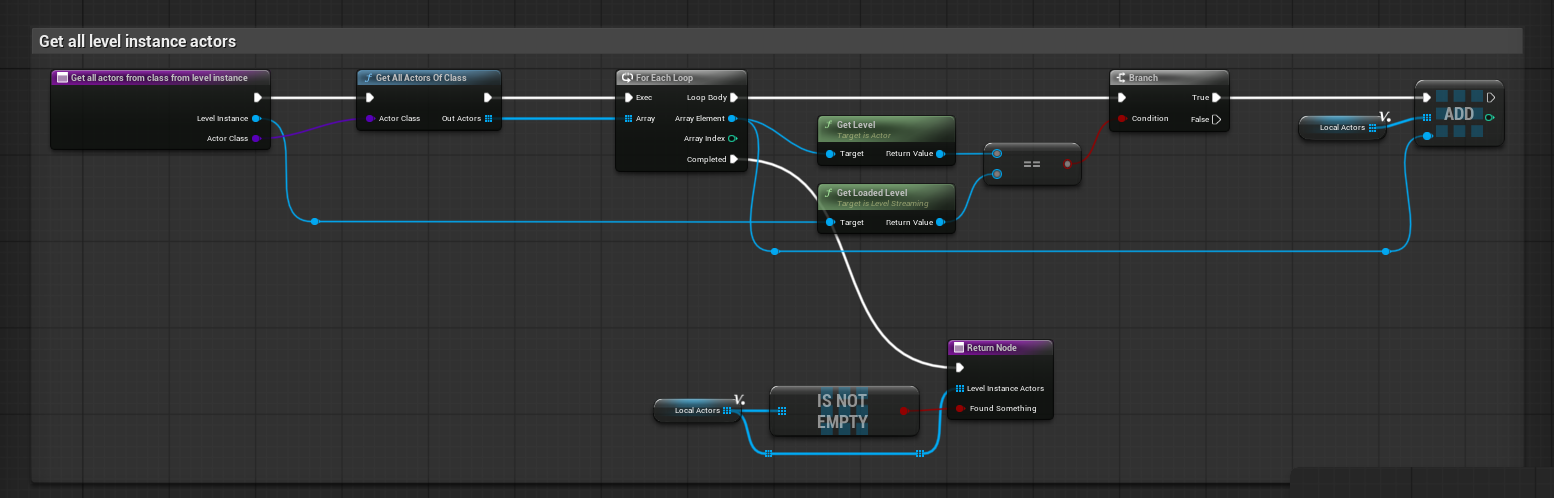The width and height of the screenshot is (1554, 498).
Task: Click the array input pin on IS NOT EMPTY
Action: [782, 410]
